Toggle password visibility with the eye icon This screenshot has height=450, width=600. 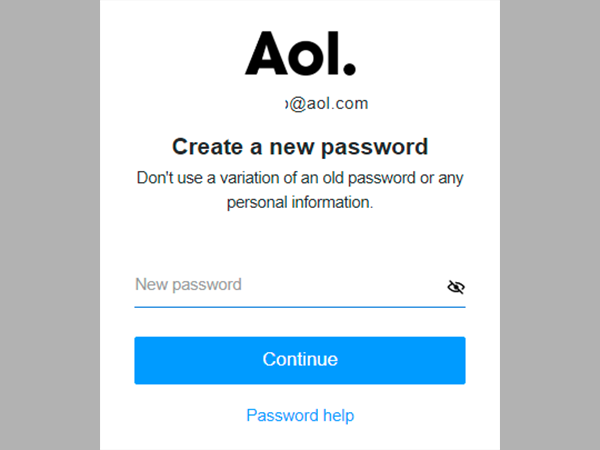click(x=456, y=287)
